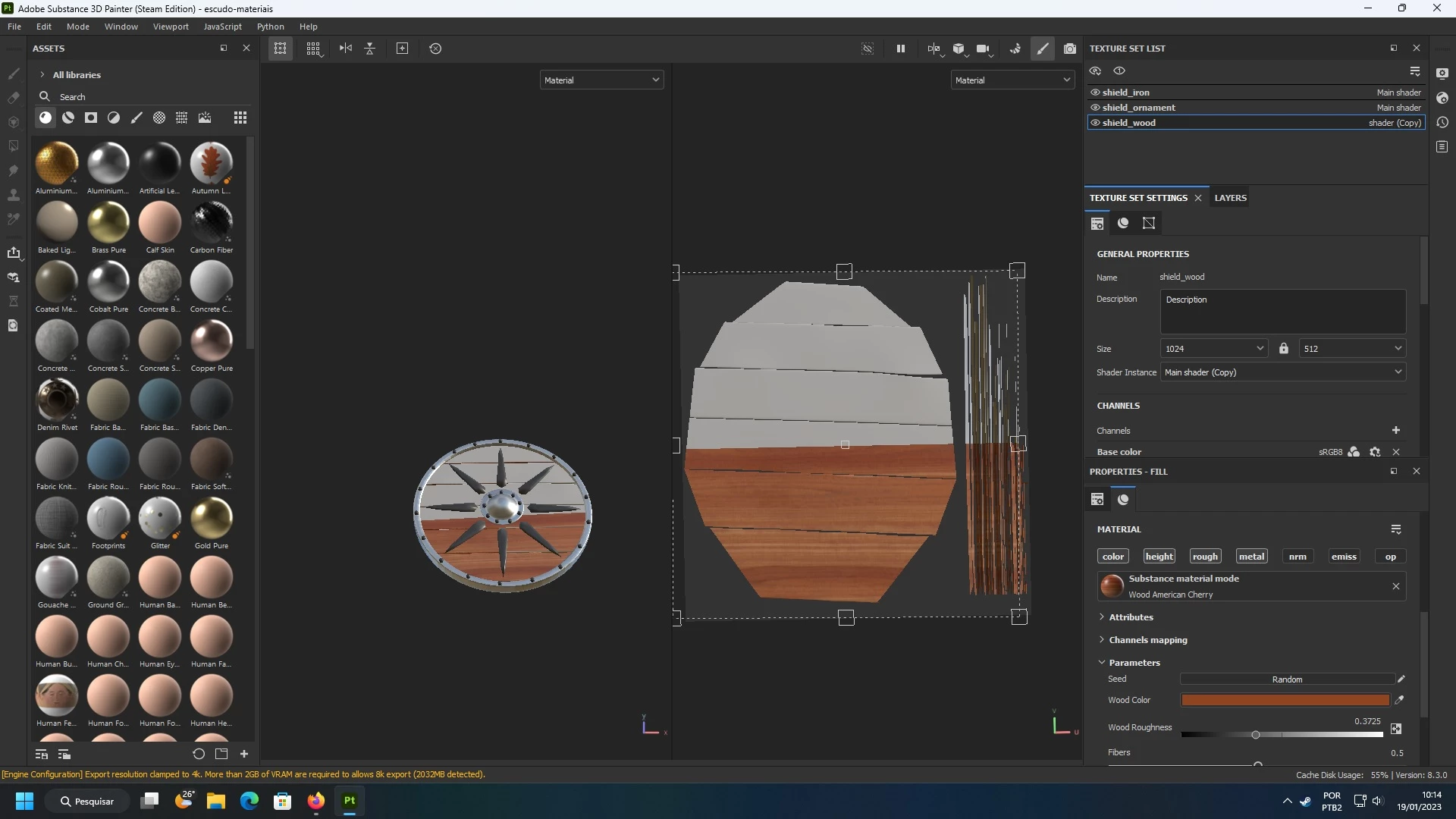1456x819 pixels.
Task: Click the camera screenshot icon in toolbar
Action: pyautogui.click(x=1069, y=49)
